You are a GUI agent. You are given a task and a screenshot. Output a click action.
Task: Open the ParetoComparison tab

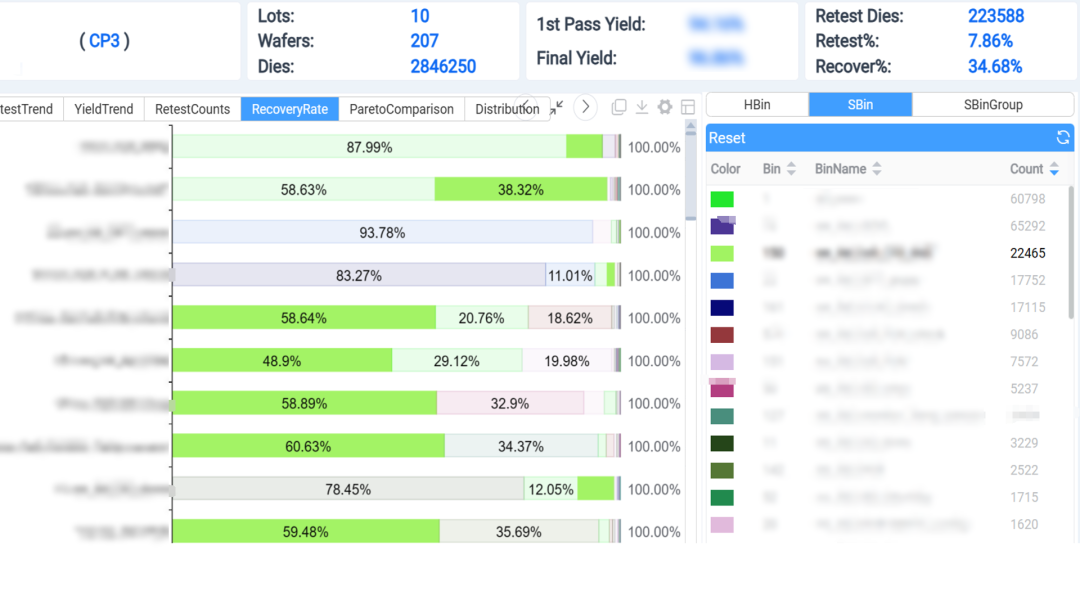(401, 109)
